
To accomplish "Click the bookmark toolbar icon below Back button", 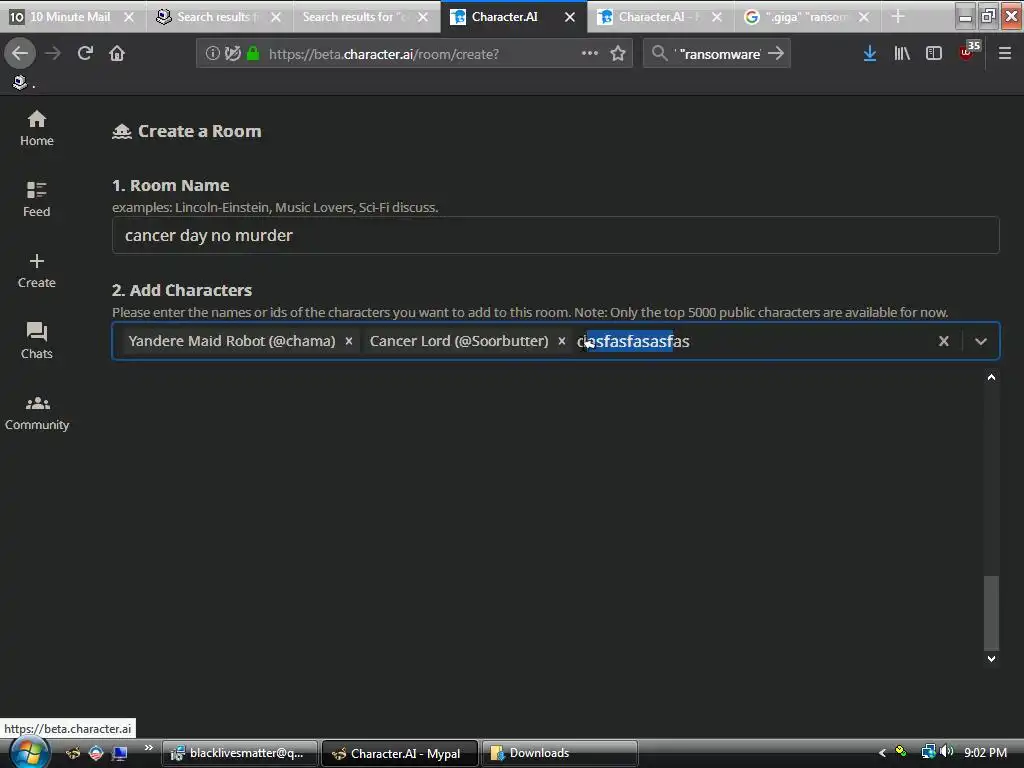I will point(20,82).
